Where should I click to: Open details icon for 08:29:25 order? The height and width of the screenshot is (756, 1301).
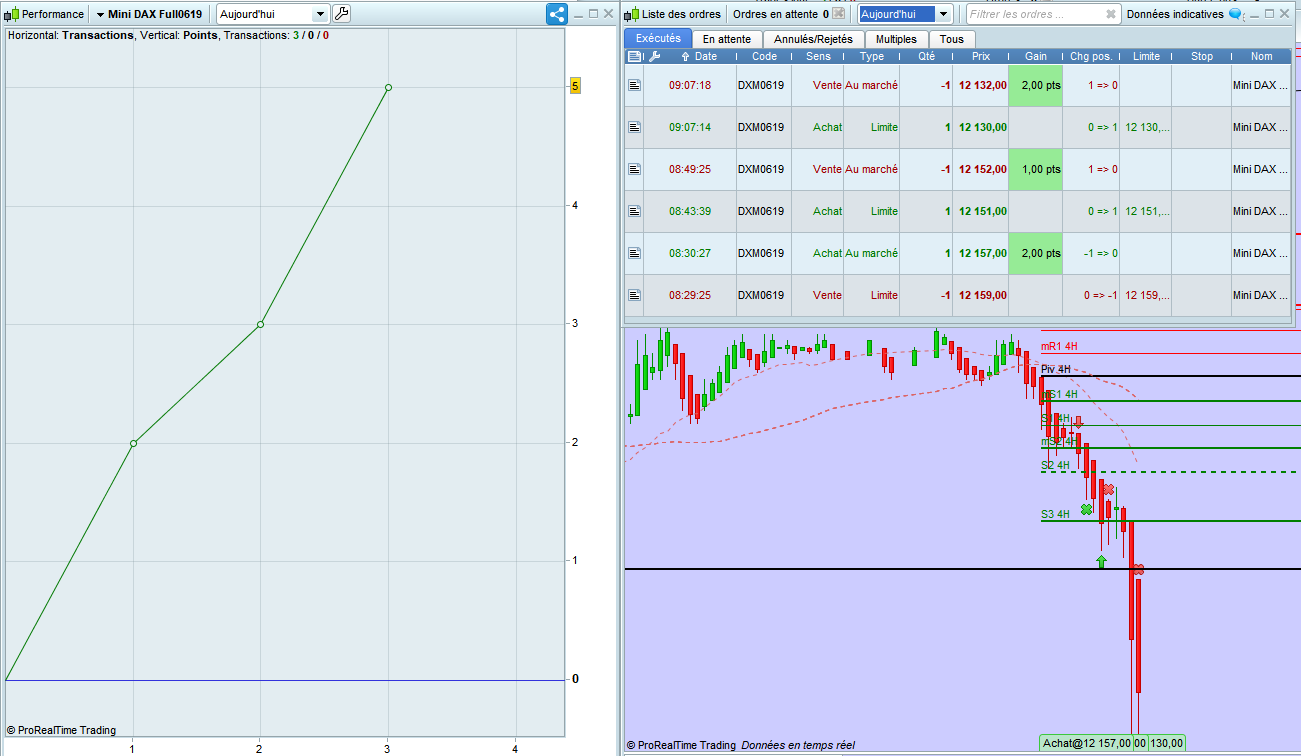634,296
